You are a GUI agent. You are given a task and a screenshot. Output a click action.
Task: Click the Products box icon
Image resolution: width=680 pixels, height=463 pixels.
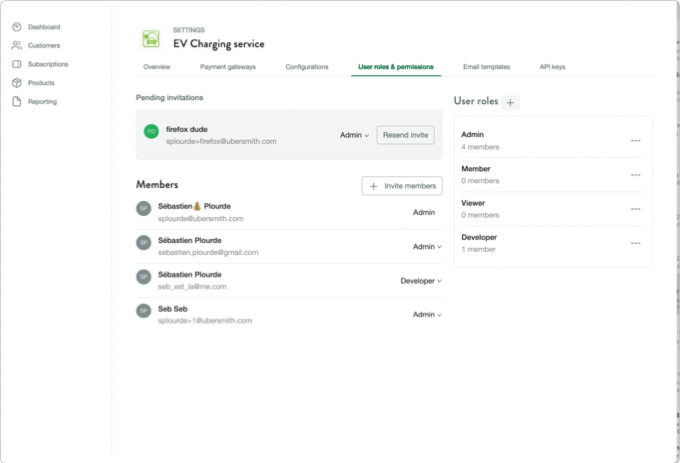coord(17,83)
